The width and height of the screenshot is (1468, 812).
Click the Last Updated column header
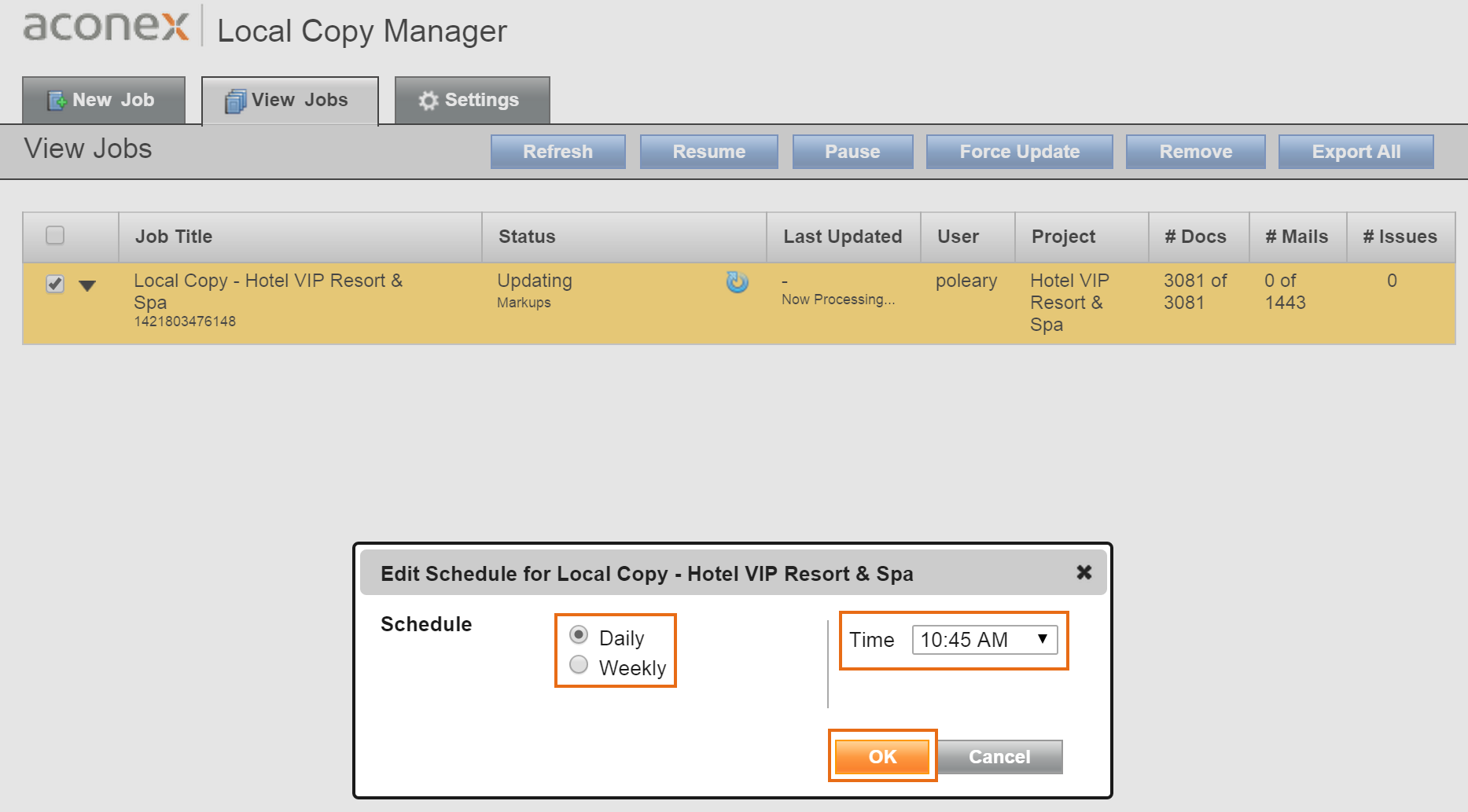point(842,237)
